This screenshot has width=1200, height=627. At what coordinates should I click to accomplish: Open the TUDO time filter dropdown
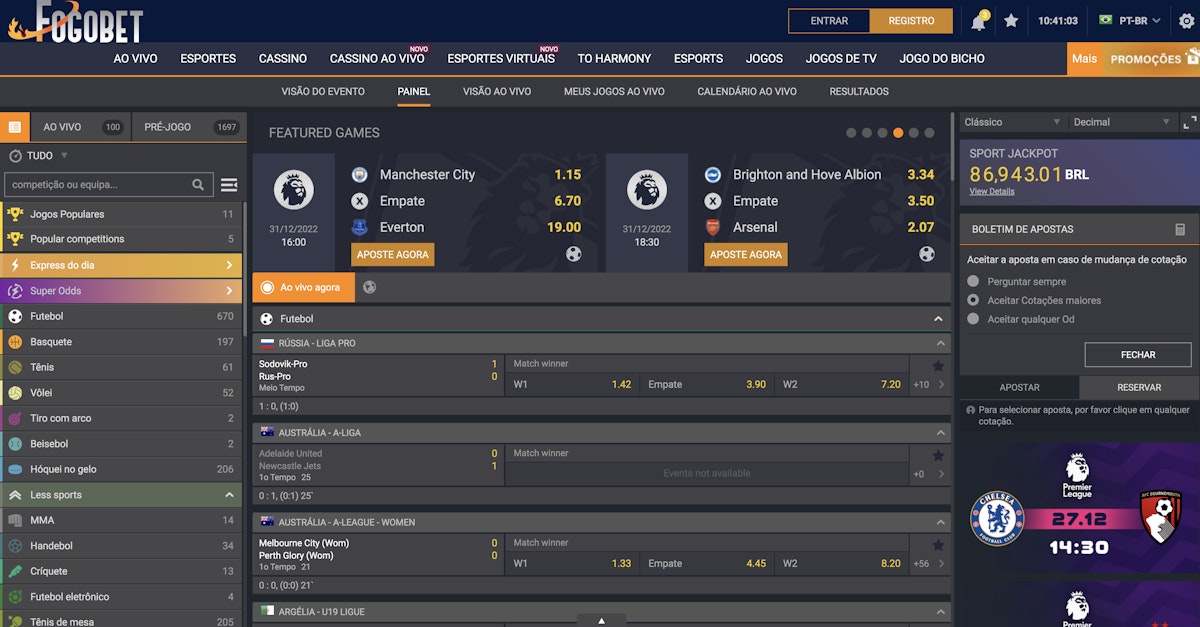39,156
